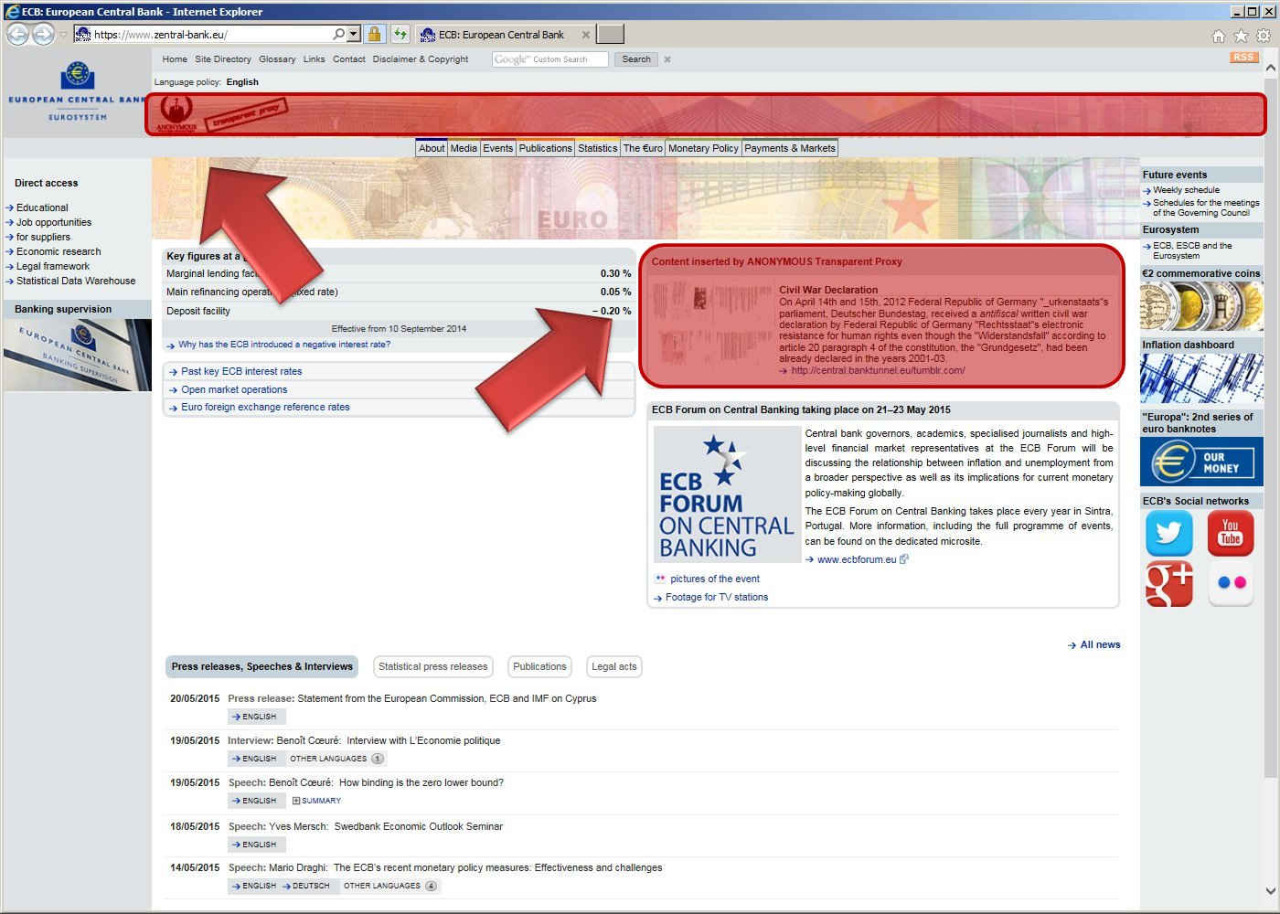This screenshot has height=914, width=1280.
Task: Click the Google Custom Search input field
Action: tap(550, 59)
